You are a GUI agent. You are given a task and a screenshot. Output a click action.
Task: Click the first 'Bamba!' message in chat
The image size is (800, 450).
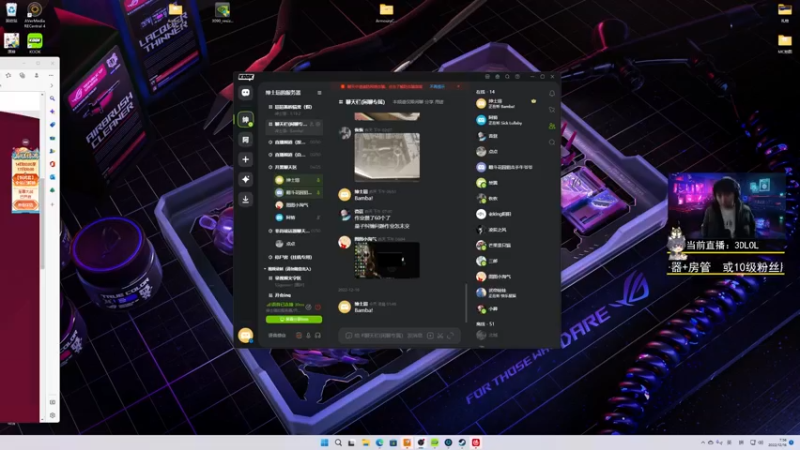coord(364,198)
